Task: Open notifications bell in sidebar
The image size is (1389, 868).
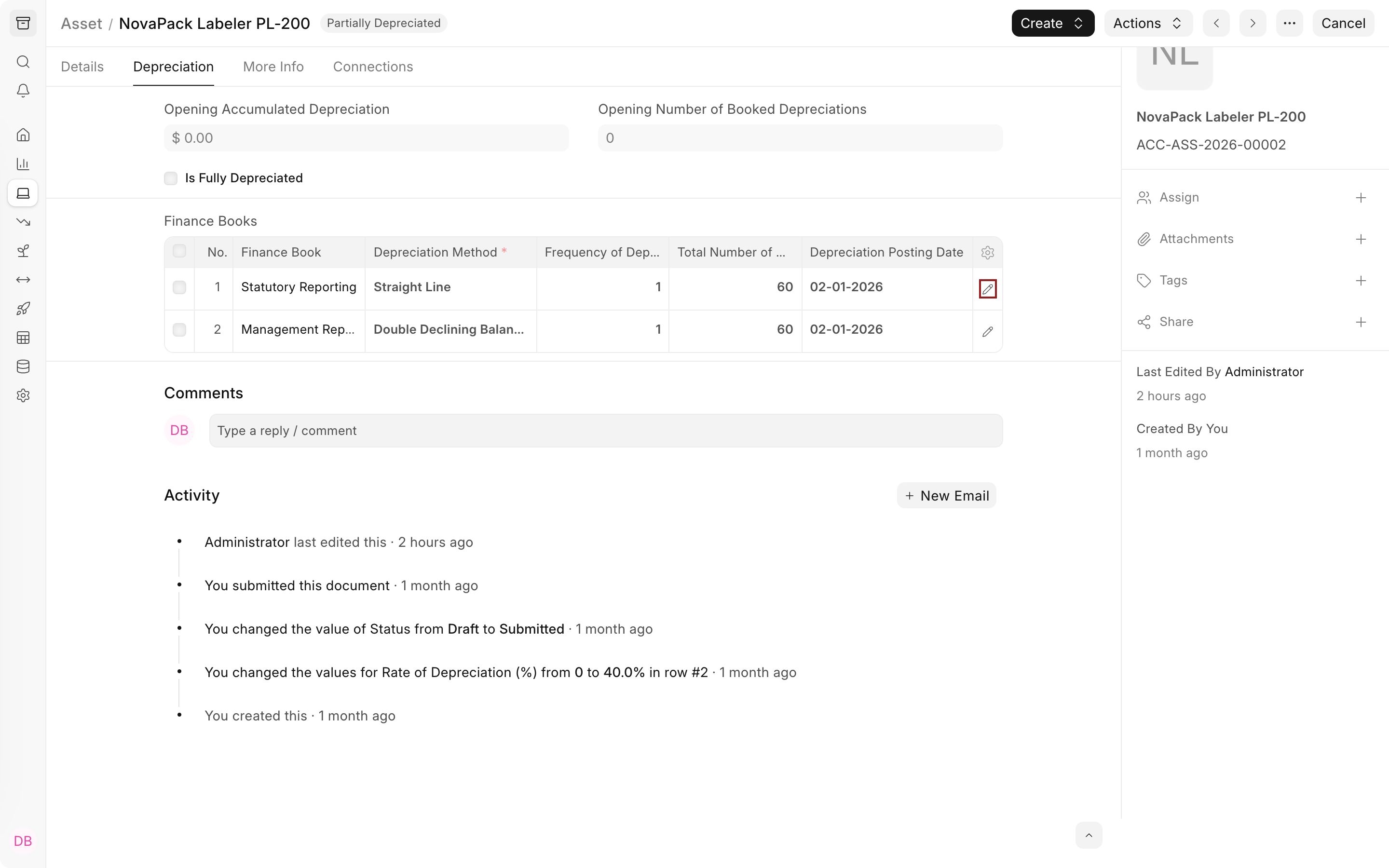Action: tap(23, 91)
